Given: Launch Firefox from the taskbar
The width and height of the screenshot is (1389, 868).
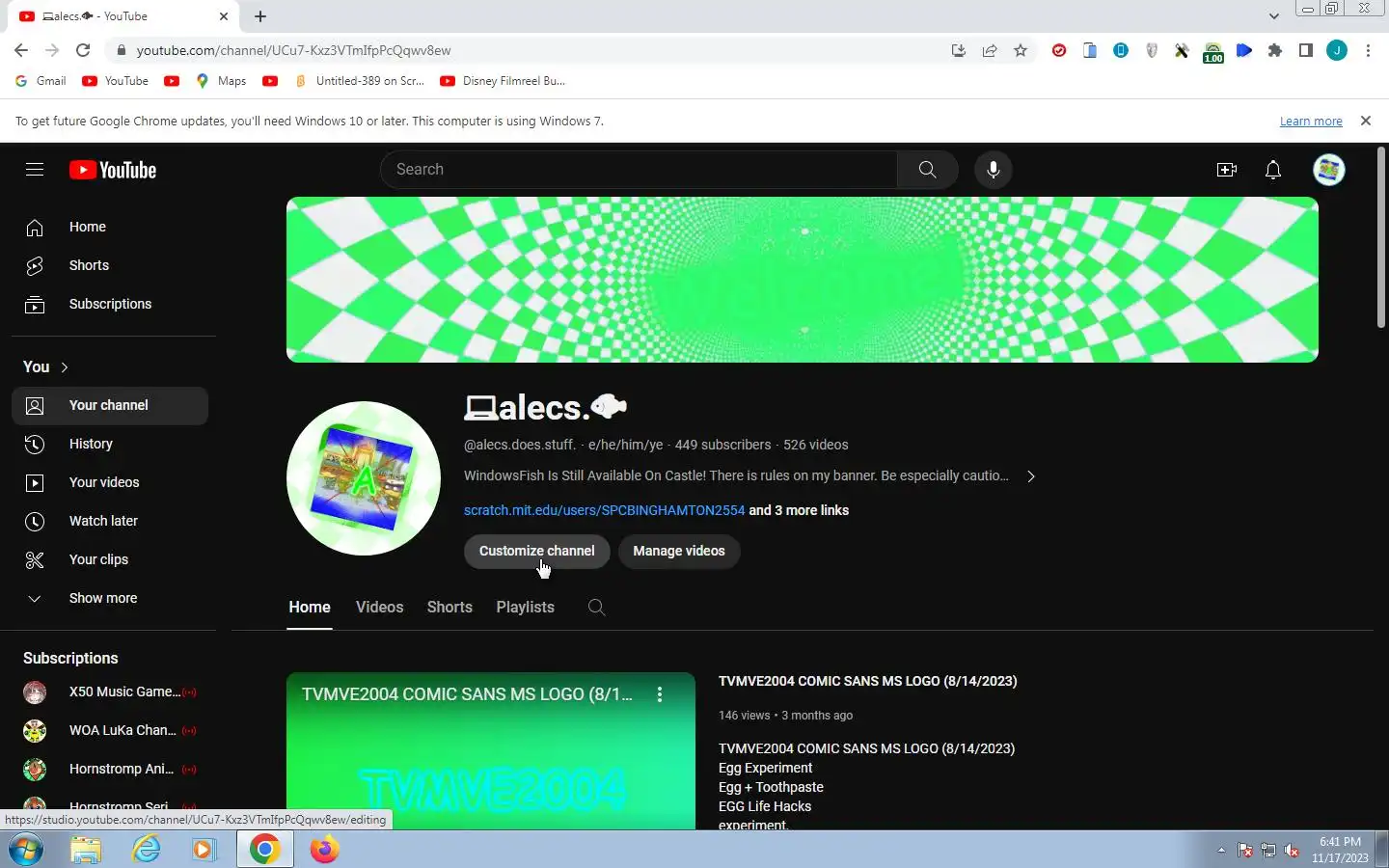Looking at the screenshot, I should click(x=324, y=850).
